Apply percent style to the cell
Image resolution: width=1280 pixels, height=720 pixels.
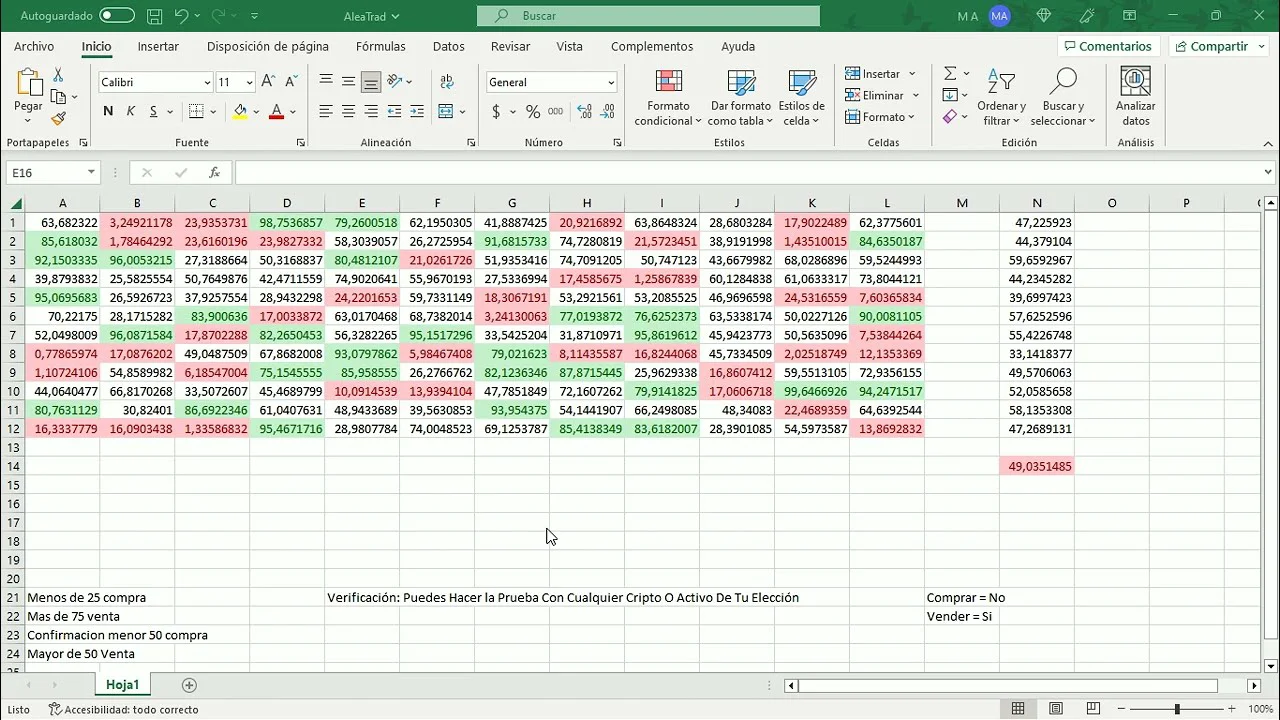pos(533,112)
